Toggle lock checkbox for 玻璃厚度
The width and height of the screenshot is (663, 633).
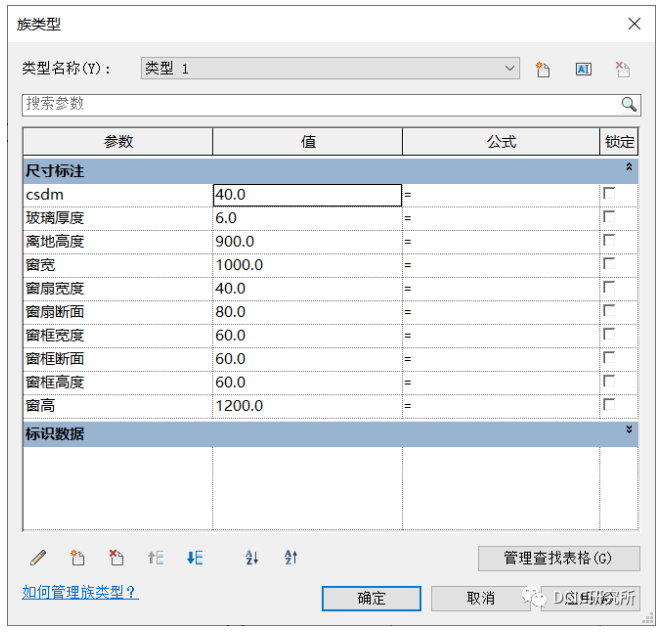pos(609,216)
